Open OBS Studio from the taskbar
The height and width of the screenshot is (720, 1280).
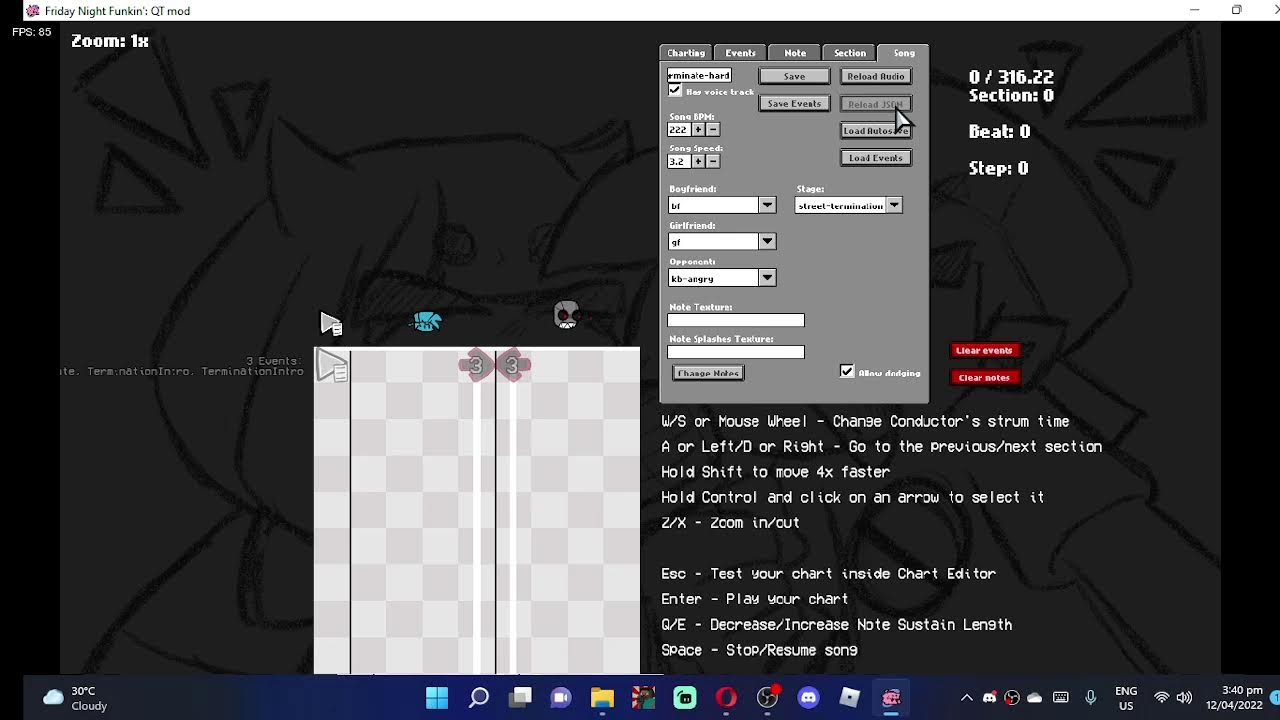point(767,697)
